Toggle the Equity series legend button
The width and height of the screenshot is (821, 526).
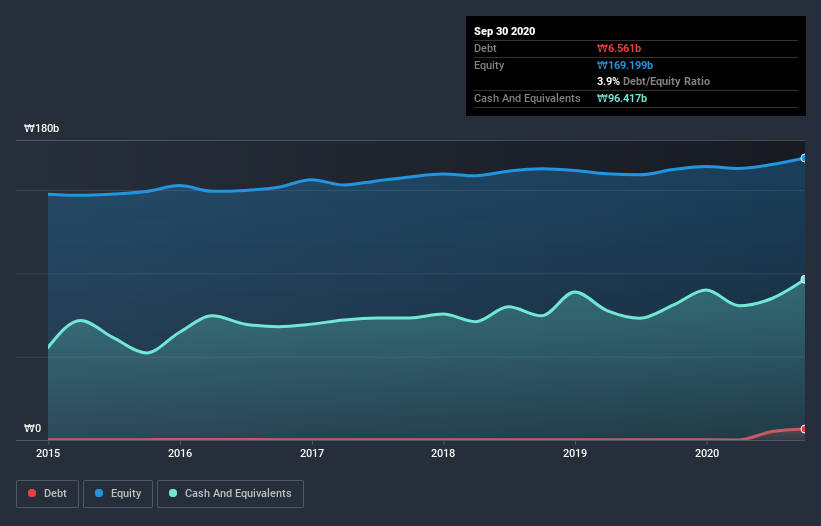118,494
